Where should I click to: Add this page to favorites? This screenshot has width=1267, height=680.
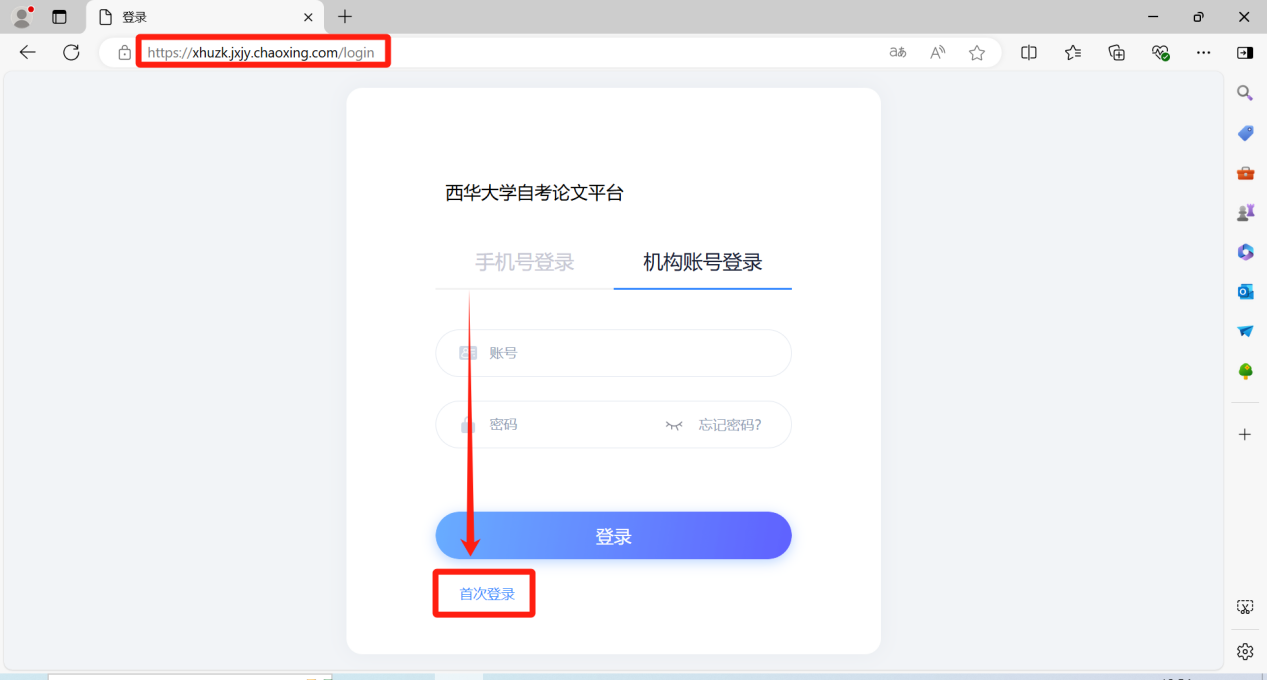(x=977, y=53)
